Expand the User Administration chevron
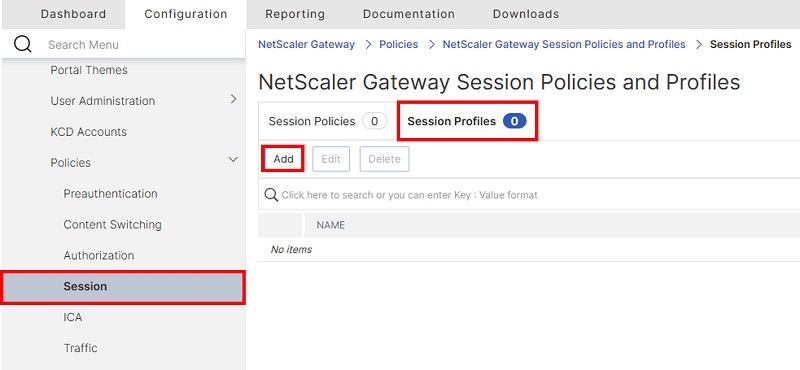This screenshot has height=370, width=800. (233, 99)
